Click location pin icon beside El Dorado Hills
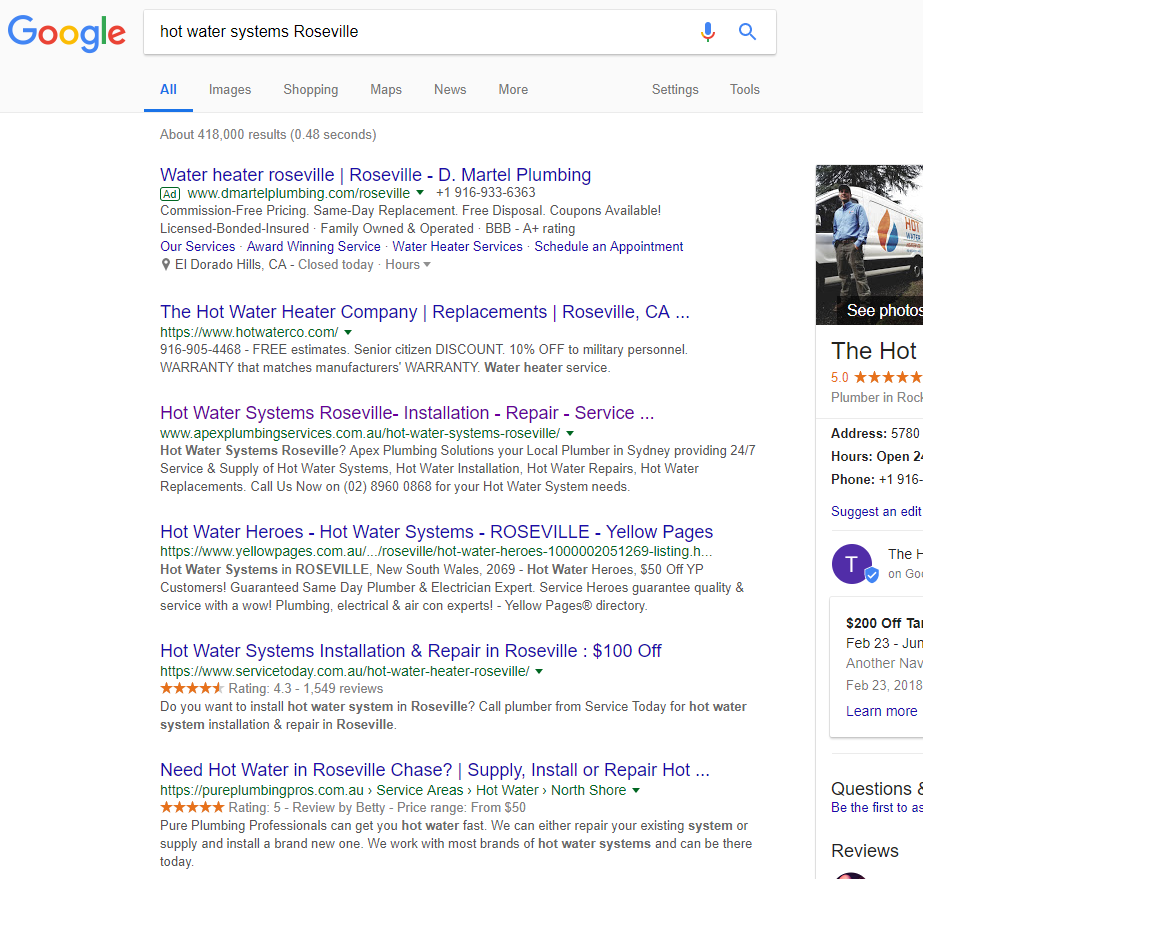This screenshot has height=938, width=1156. click(x=166, y=265)
